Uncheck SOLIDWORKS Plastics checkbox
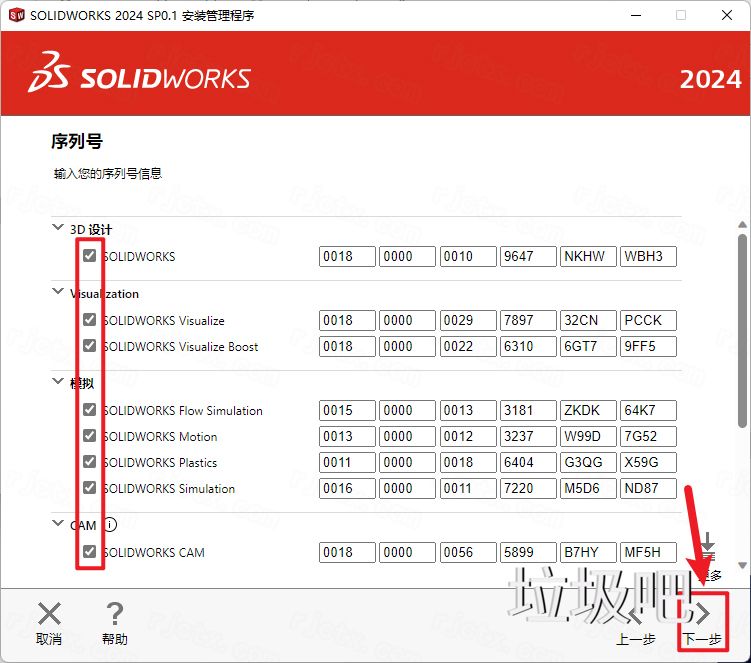Viewport: 751px width, 663px height. pos(90,461)
